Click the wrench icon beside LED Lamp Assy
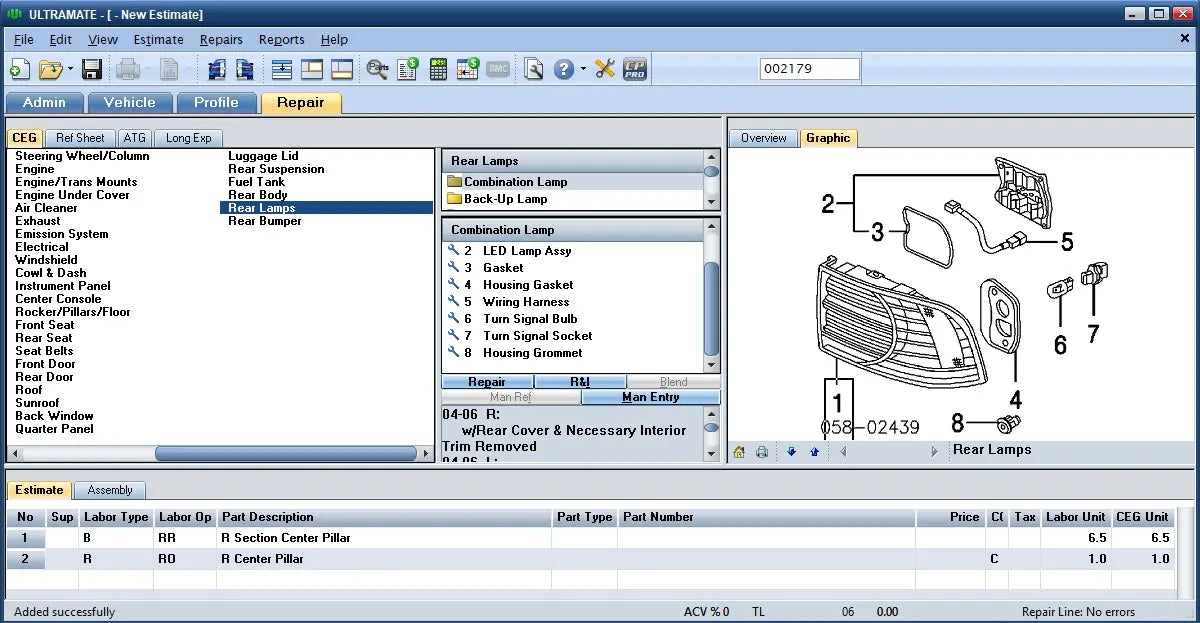This screenshot has height=623, width=1200. click(x=454, y=251)
